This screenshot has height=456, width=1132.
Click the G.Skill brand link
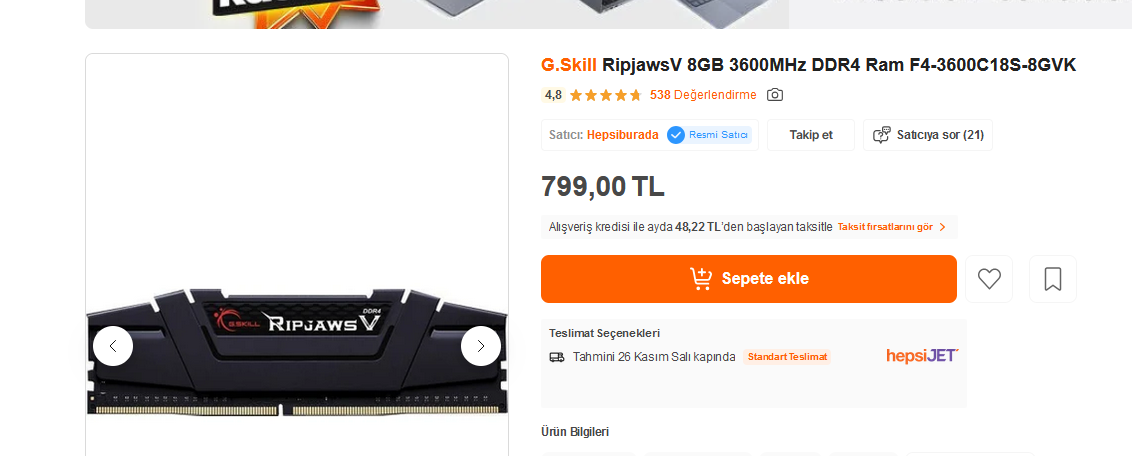point(569,65)
